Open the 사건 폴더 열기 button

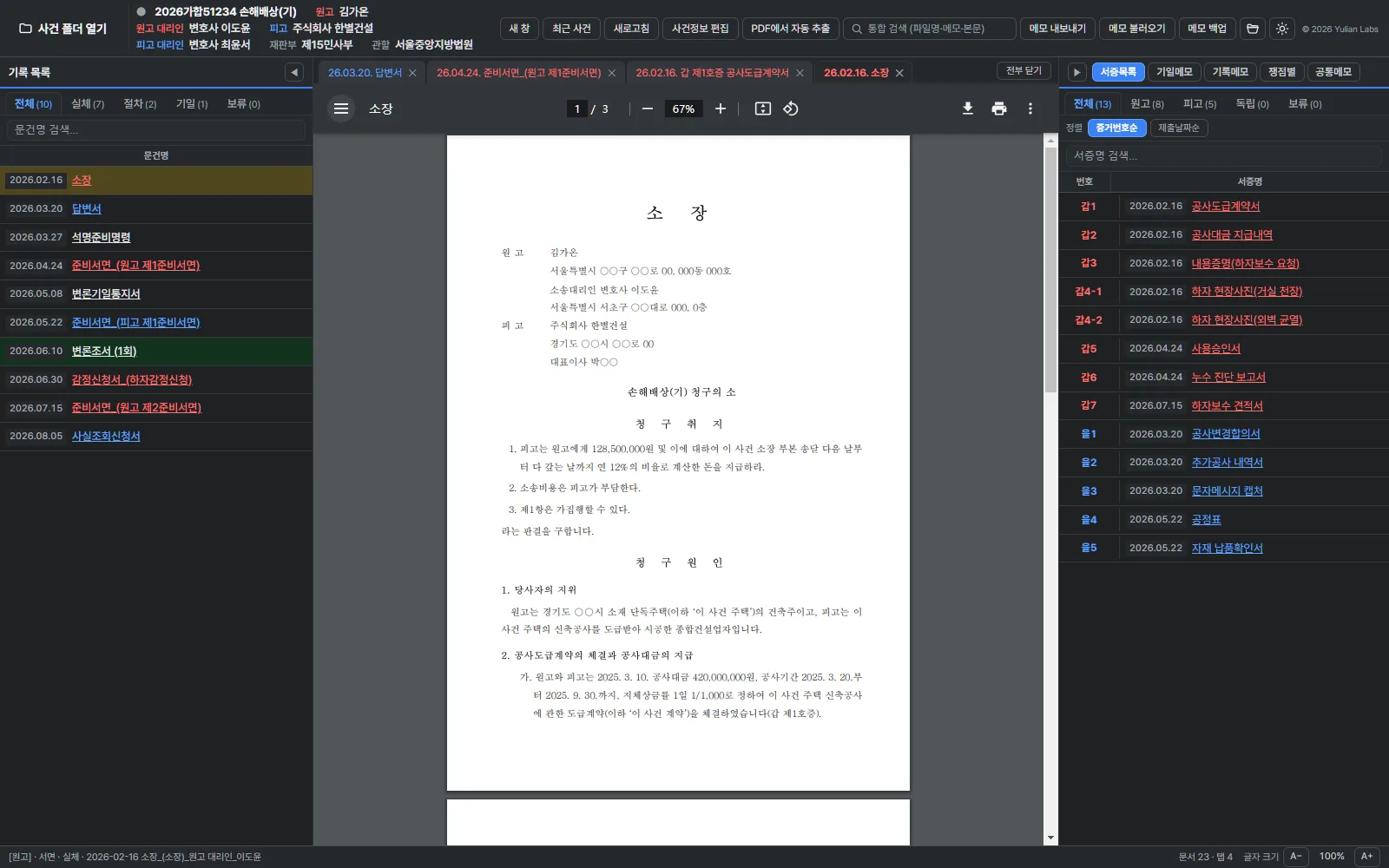[x=63, y=29]
